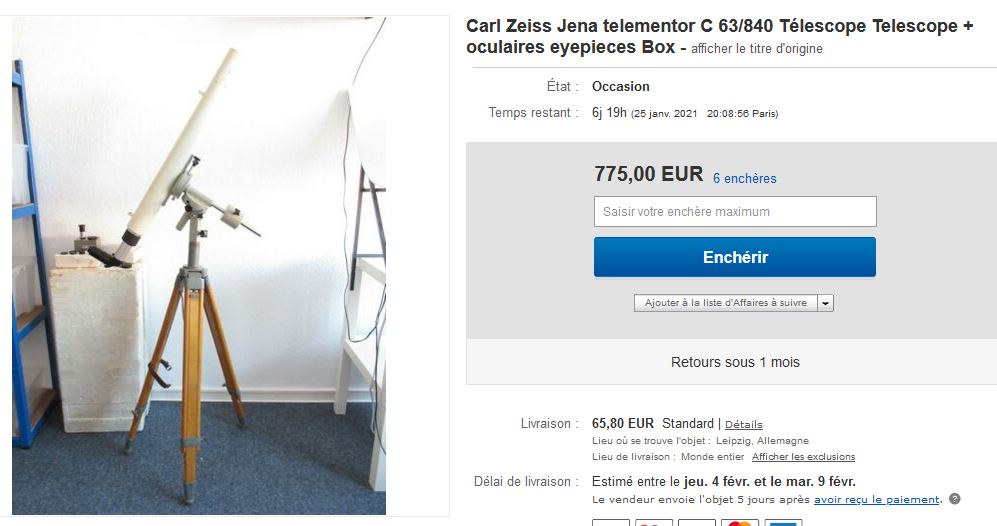Click the Mastercard payment icon
The image size is (997, 526).
740,523
